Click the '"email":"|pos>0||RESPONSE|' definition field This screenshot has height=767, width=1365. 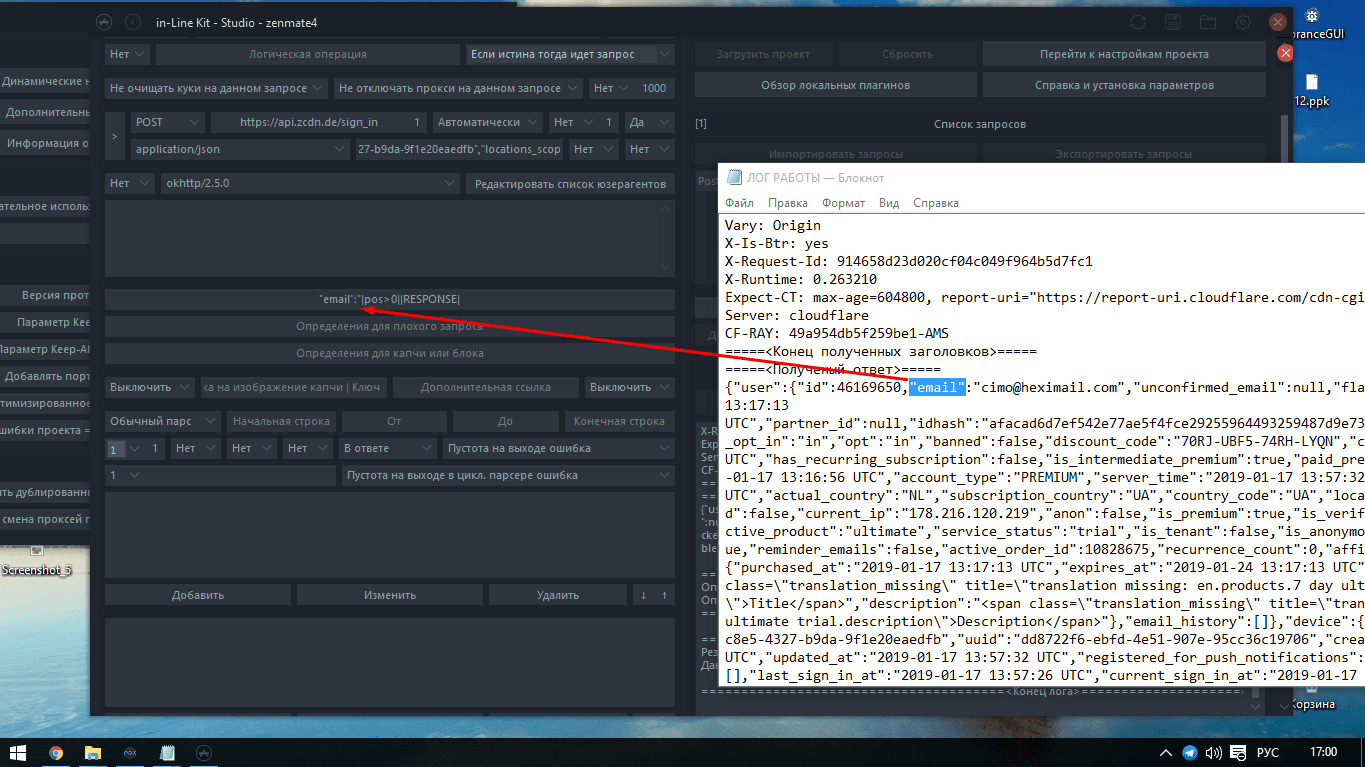[390, 299]
